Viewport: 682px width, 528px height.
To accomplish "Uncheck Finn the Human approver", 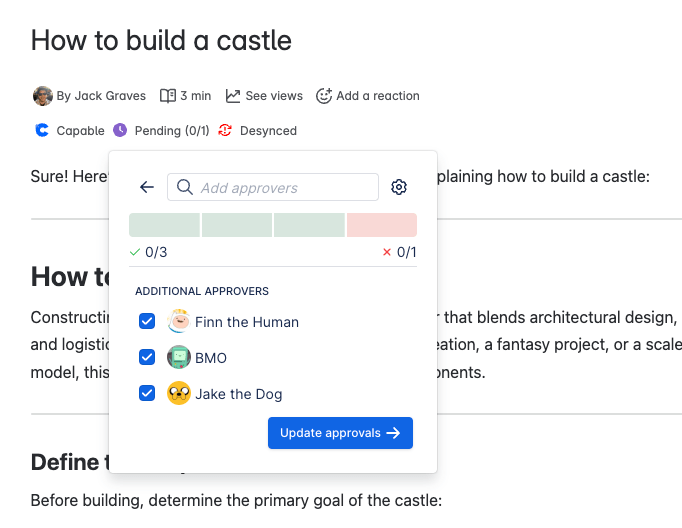I will (147, 321).
